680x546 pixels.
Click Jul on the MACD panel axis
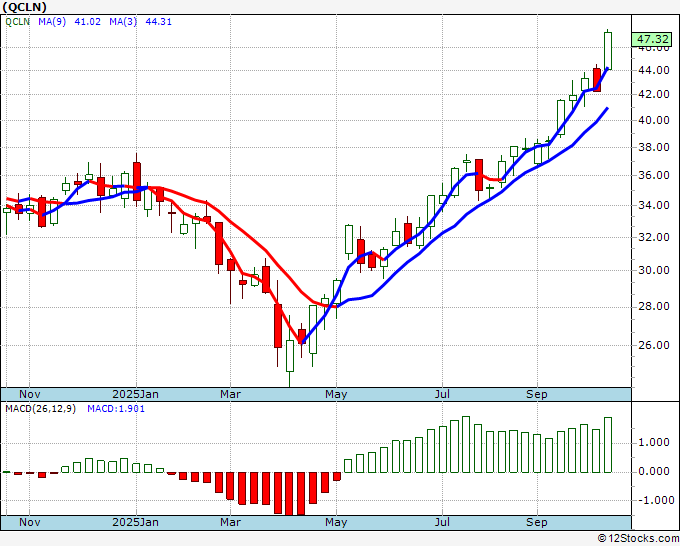pyautogui.click(x=442, y=522)
